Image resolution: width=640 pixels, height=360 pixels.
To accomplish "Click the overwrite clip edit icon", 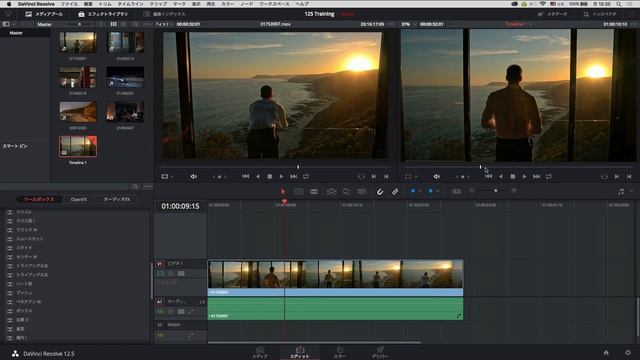I will click(347, 191).
